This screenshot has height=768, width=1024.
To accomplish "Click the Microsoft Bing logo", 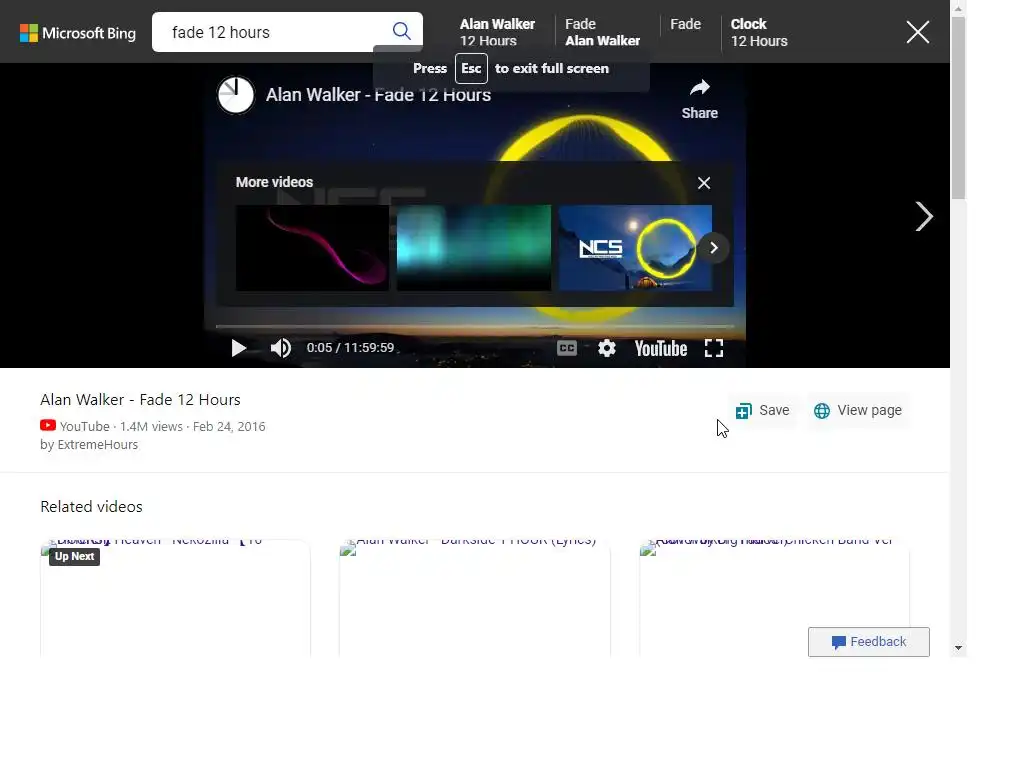I will pyautogui.click(x=78, y=33).
